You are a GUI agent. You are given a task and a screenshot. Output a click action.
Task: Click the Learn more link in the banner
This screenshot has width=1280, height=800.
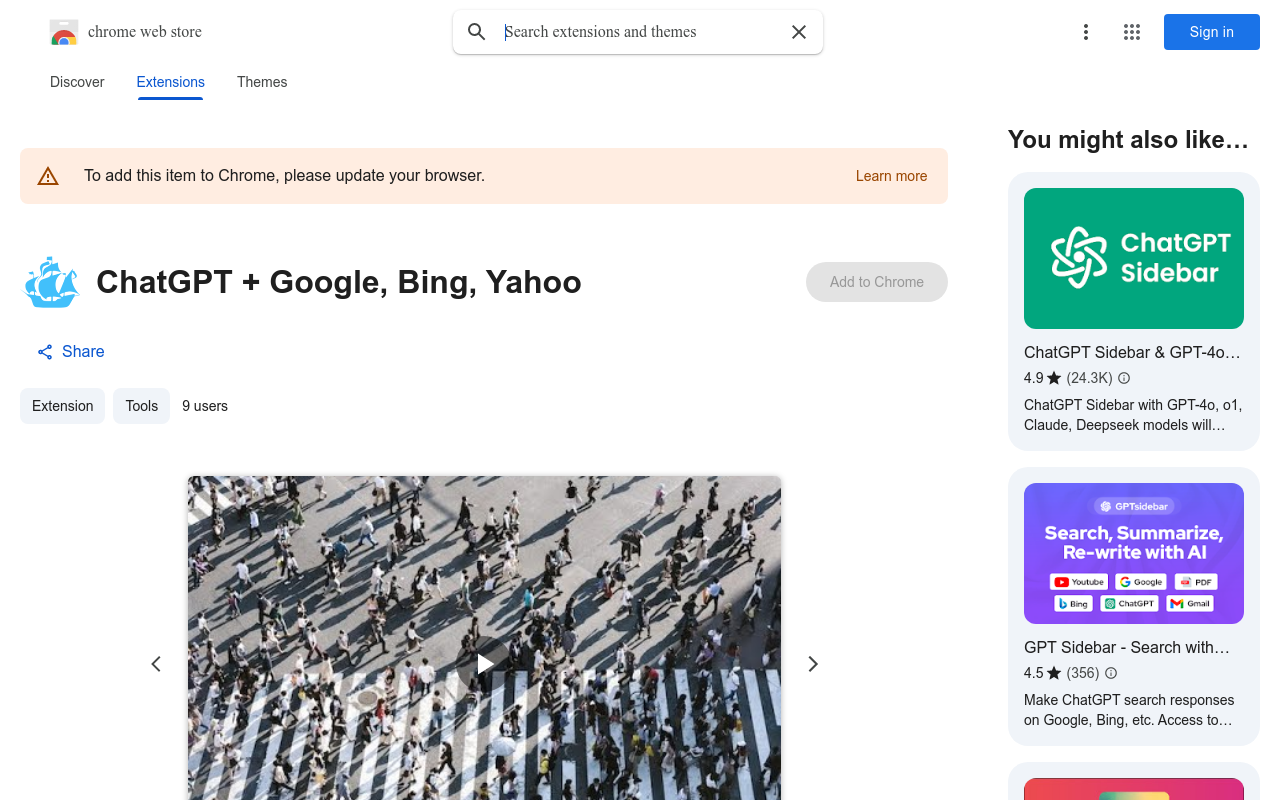[890, 176]
